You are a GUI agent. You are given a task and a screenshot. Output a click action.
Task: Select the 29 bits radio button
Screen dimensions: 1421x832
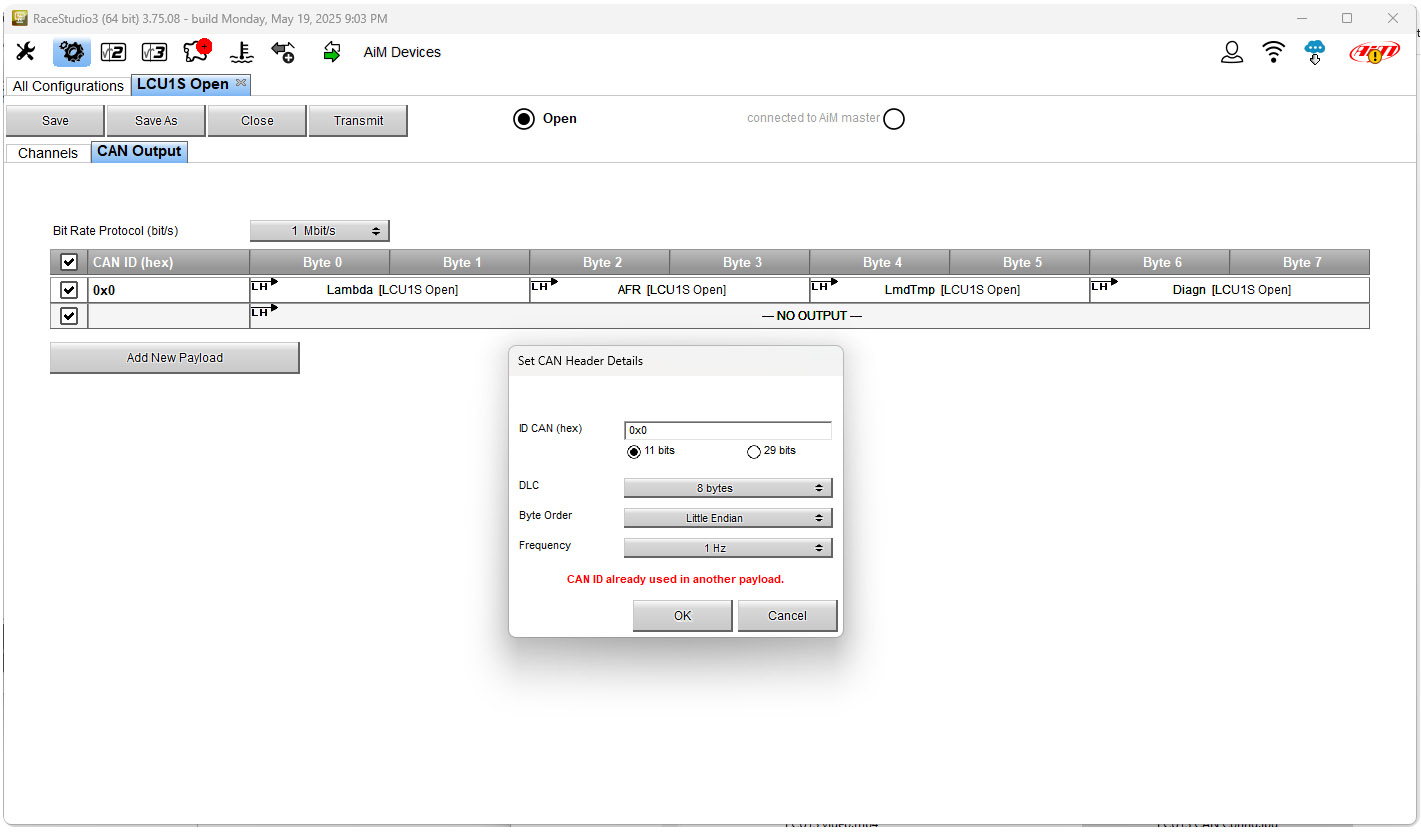[x=754, y=452]
